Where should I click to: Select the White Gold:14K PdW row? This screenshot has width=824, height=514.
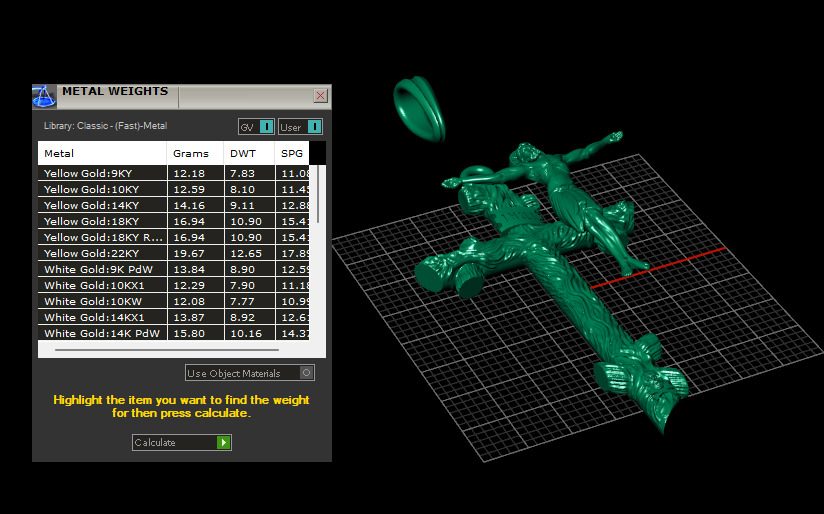173,333
